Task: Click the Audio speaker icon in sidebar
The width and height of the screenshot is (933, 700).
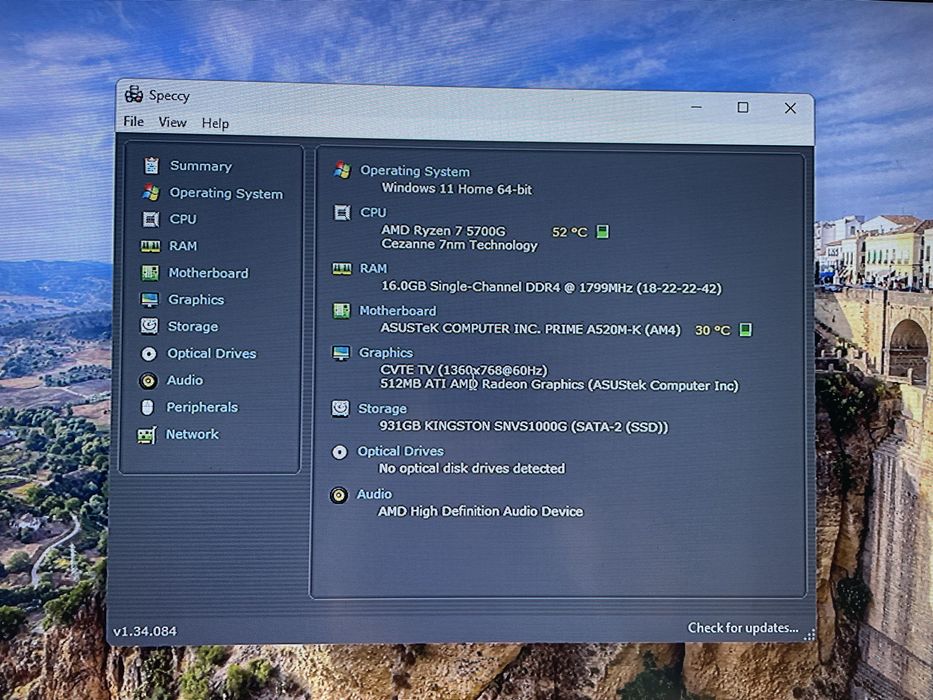Action: point(148,380)
